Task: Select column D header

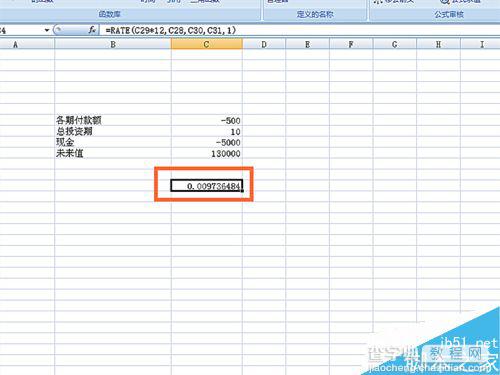Action: pyautogui.click(x=264, y=44)
